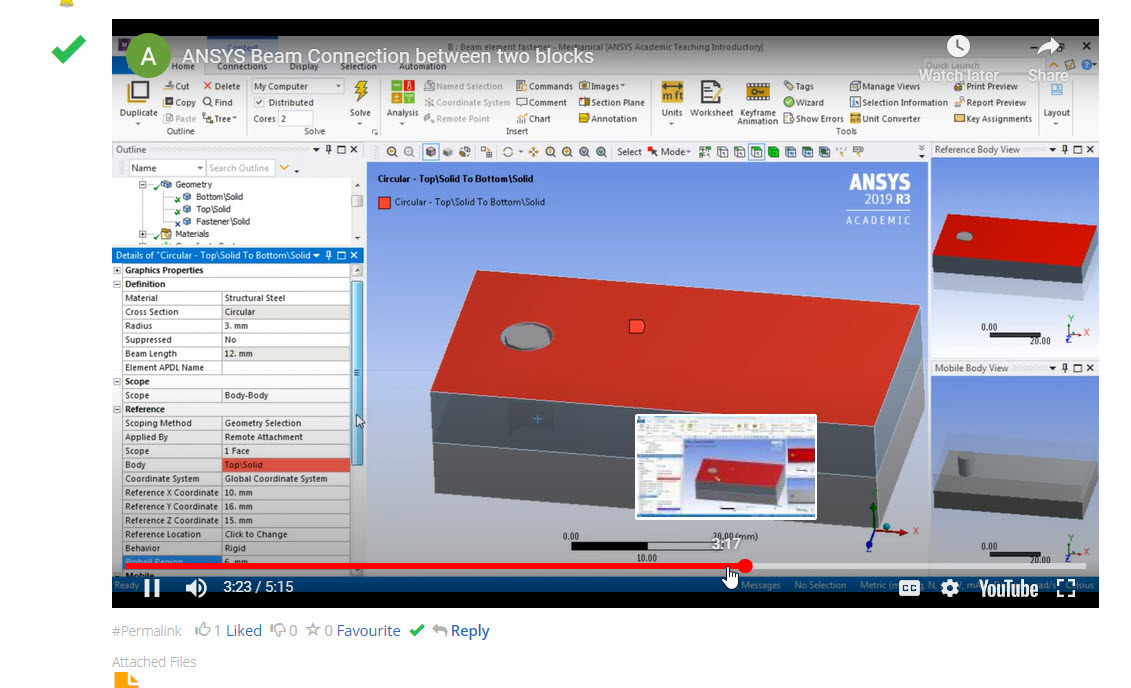The width and height of the screenshot is (1131, 688).
Task: Open the video title link ANSYS Beam Connection
Action: pyautogui.click(x=387, y=56)
